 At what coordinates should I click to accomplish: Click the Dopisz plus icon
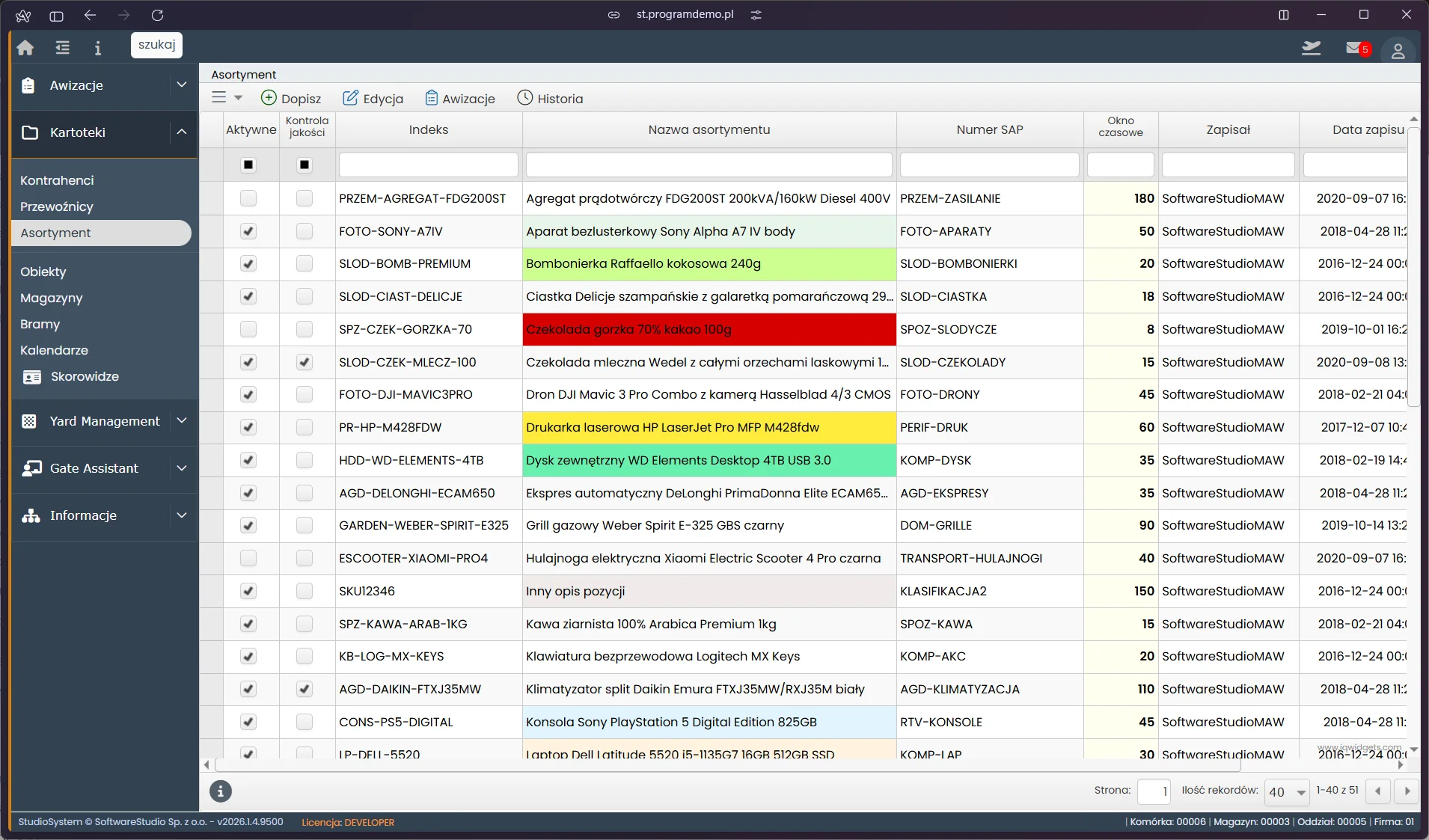pos(269,98)
